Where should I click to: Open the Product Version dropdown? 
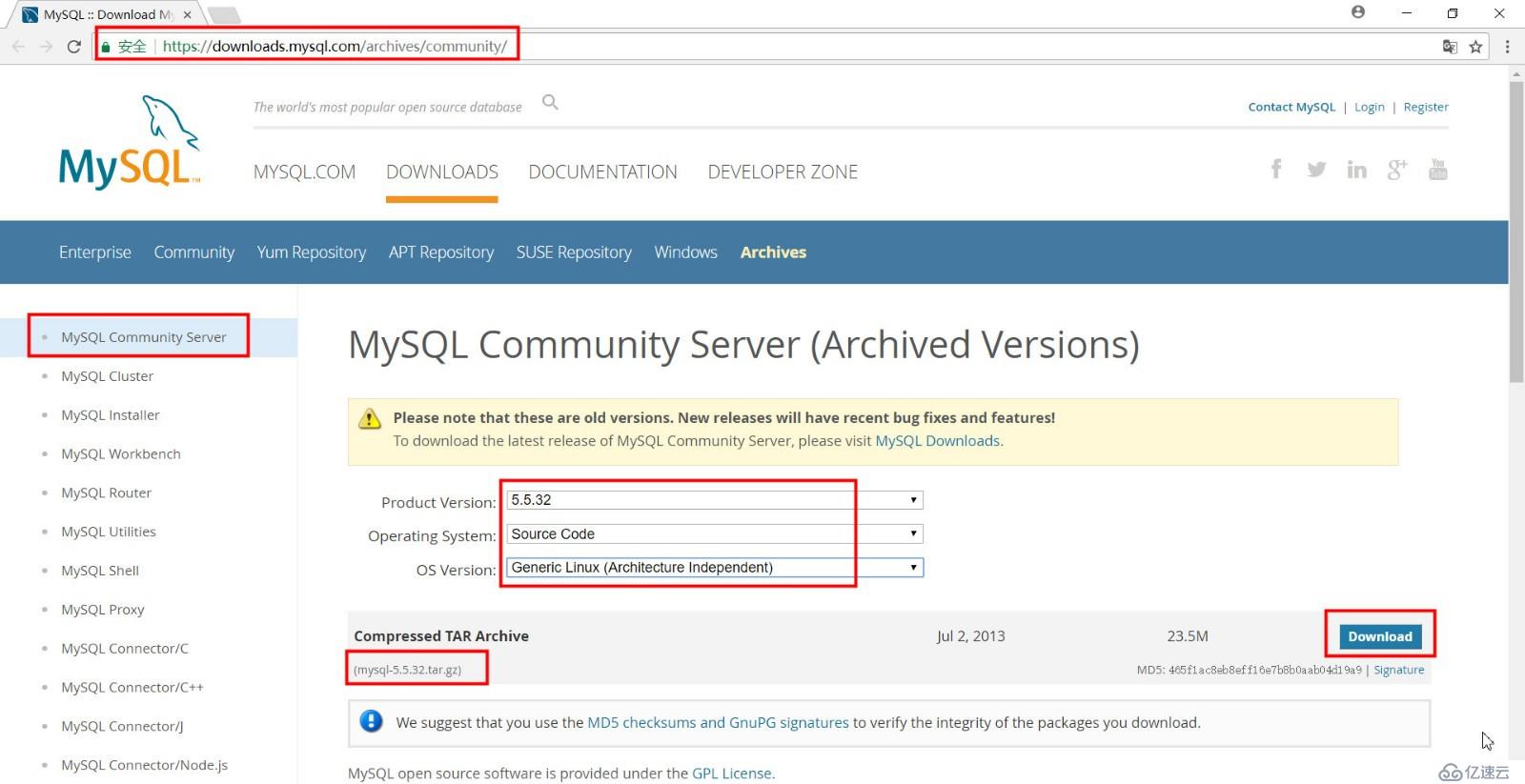(715, 500)
